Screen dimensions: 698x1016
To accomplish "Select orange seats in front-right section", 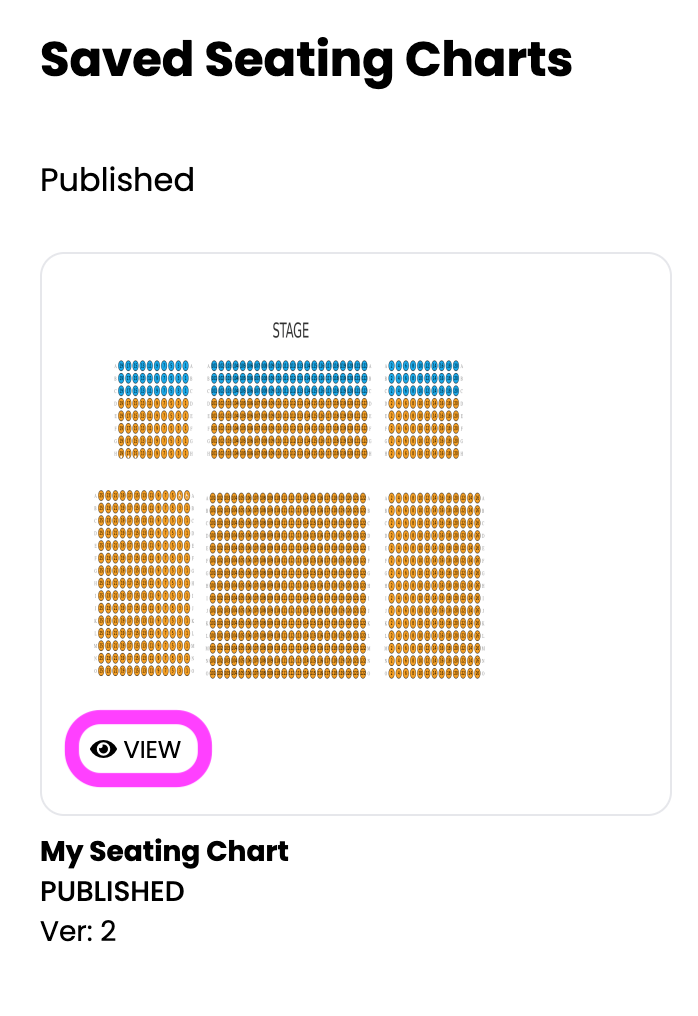I will (424, 428).
